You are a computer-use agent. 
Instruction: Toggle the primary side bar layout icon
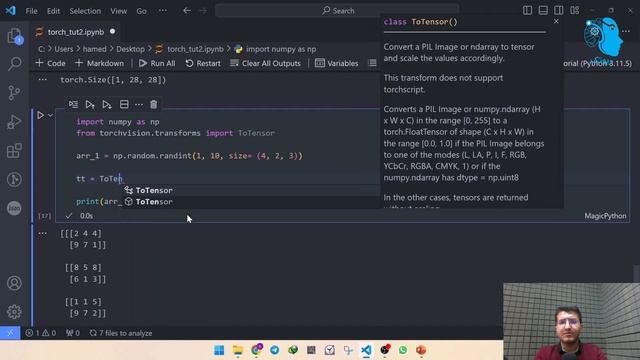coord(527,11)
